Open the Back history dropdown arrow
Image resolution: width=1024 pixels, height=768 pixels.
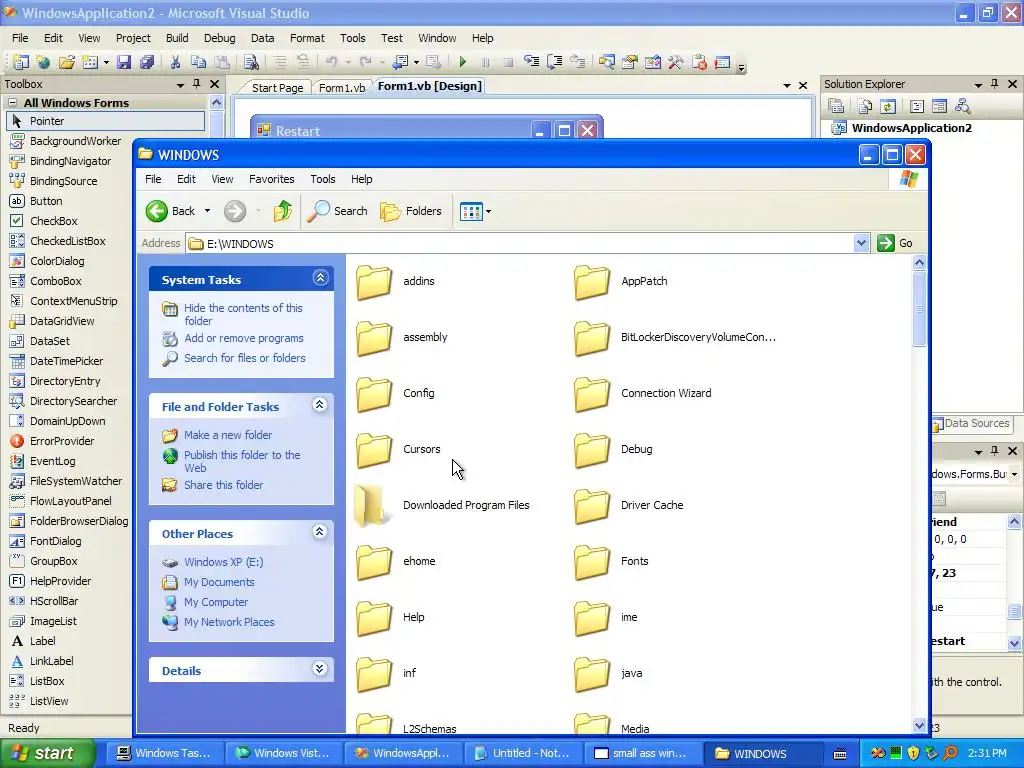point(208,211)
